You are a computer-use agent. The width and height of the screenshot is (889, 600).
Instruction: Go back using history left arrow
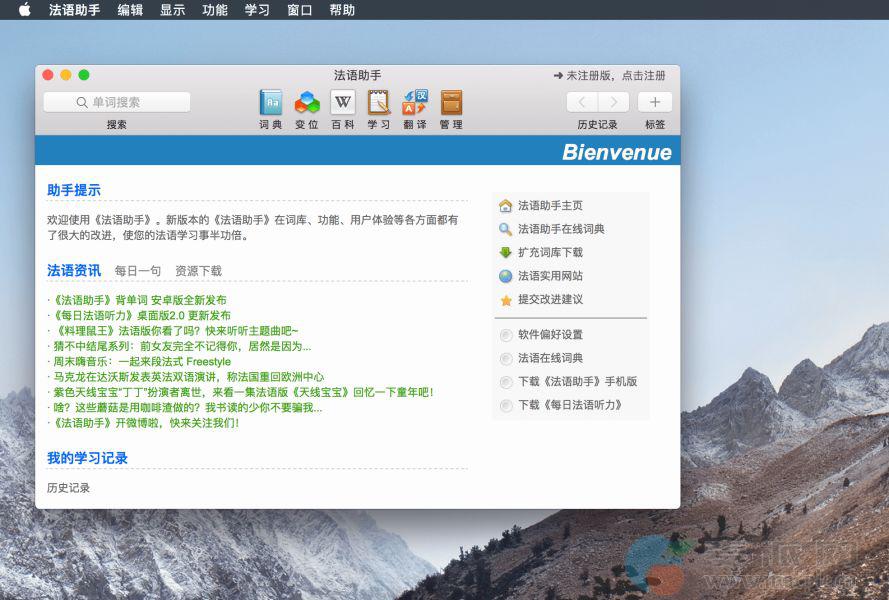point(582,102)
